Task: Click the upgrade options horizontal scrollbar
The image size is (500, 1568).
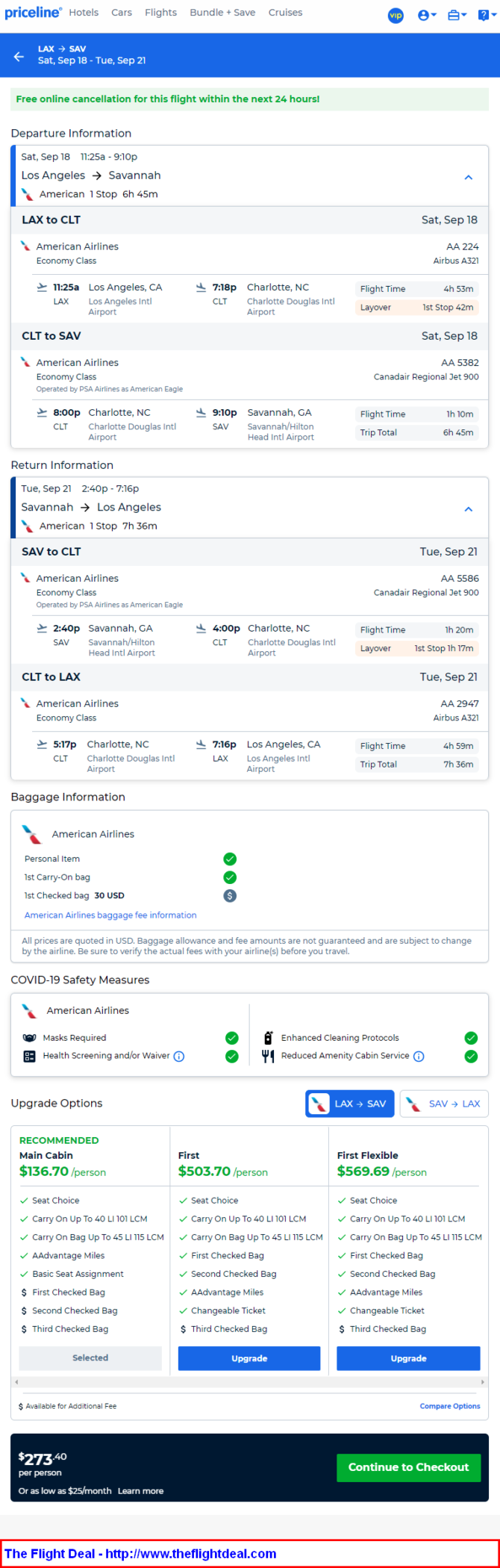Action: pyautogui.click(x=249, y=1382)
